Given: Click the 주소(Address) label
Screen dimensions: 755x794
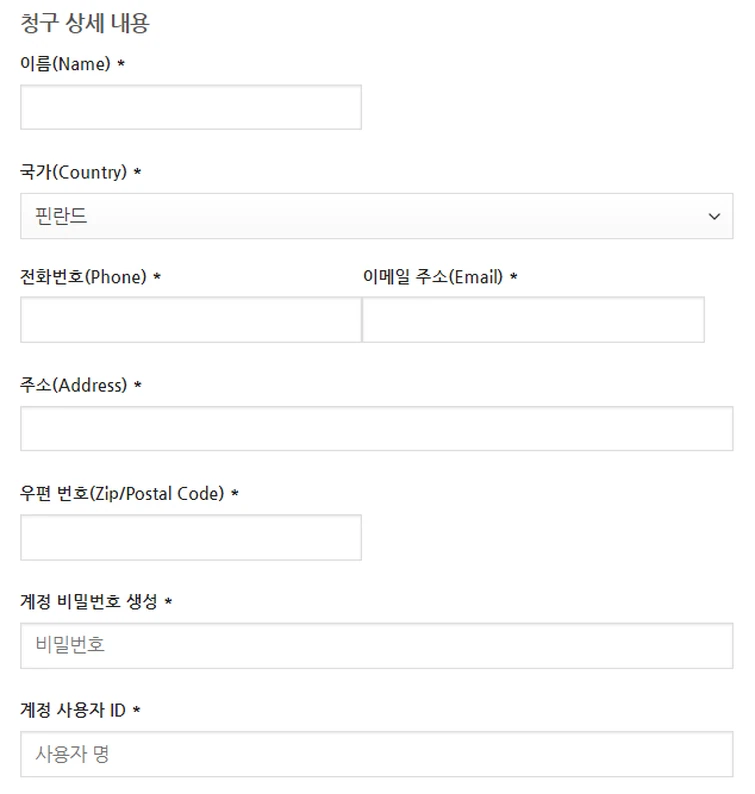Looking at the screenshot, I should pyautogui.click(x=73, y=385).
